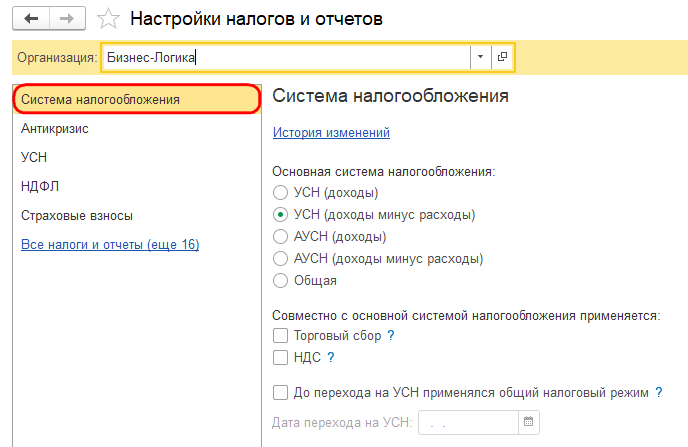Open История изменений link
Viewport: 688px width, 447px height.
(x=331, y=132)
